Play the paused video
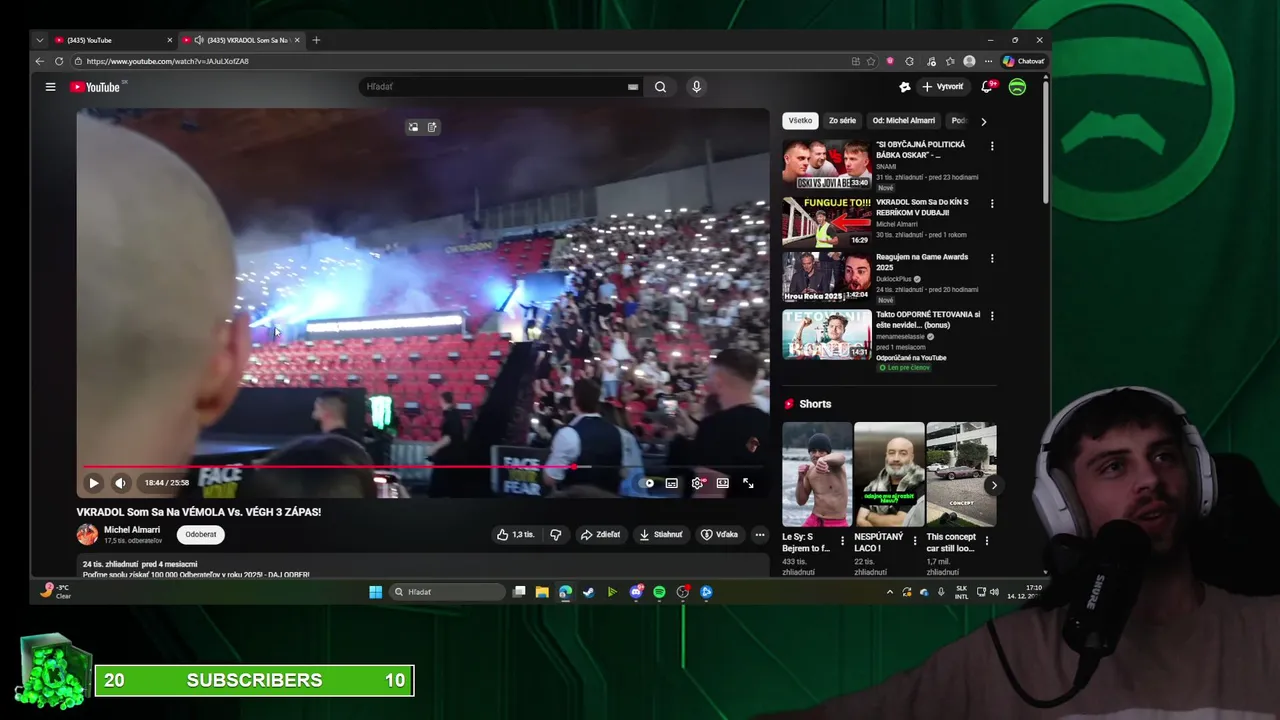This screenshot has width=1280, height=720. [x=94, y=483]
